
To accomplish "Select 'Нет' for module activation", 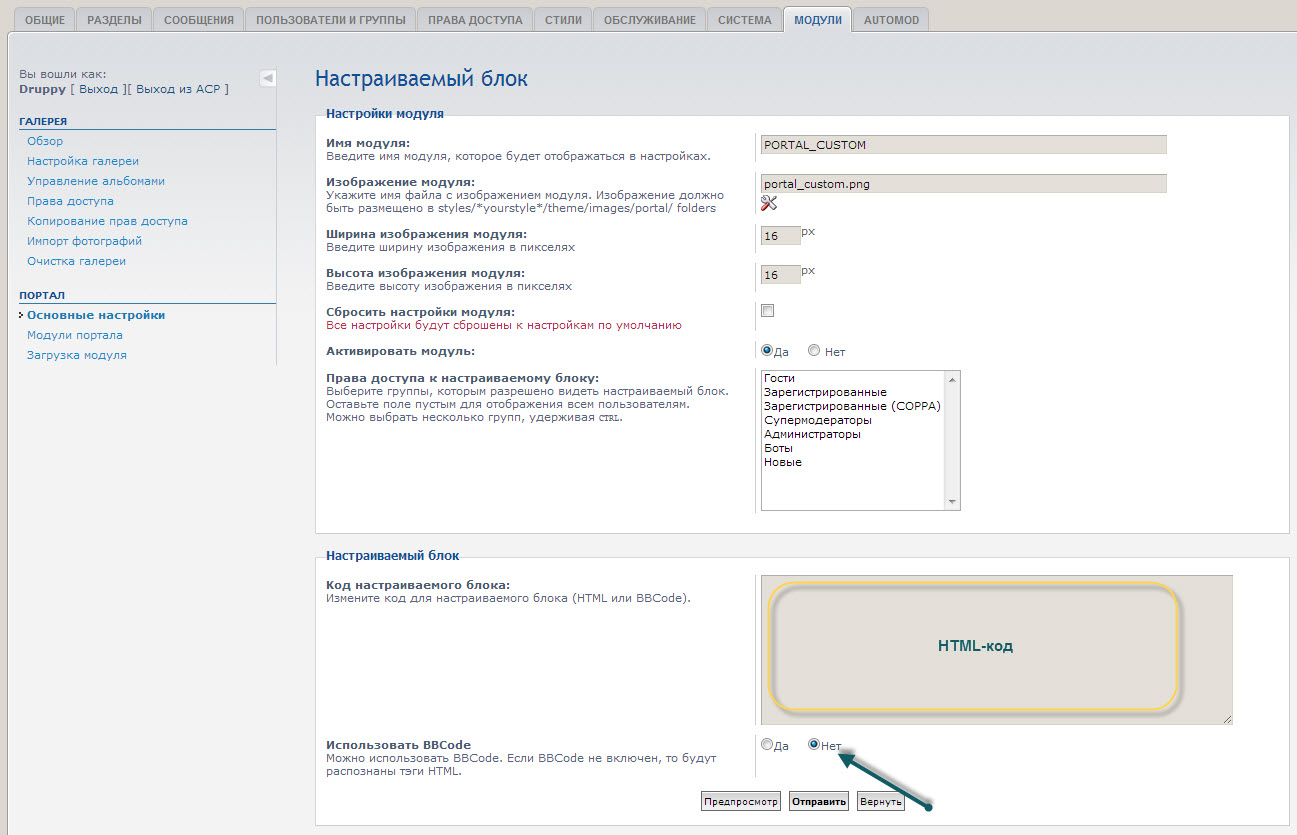I will tap(814, 351).
